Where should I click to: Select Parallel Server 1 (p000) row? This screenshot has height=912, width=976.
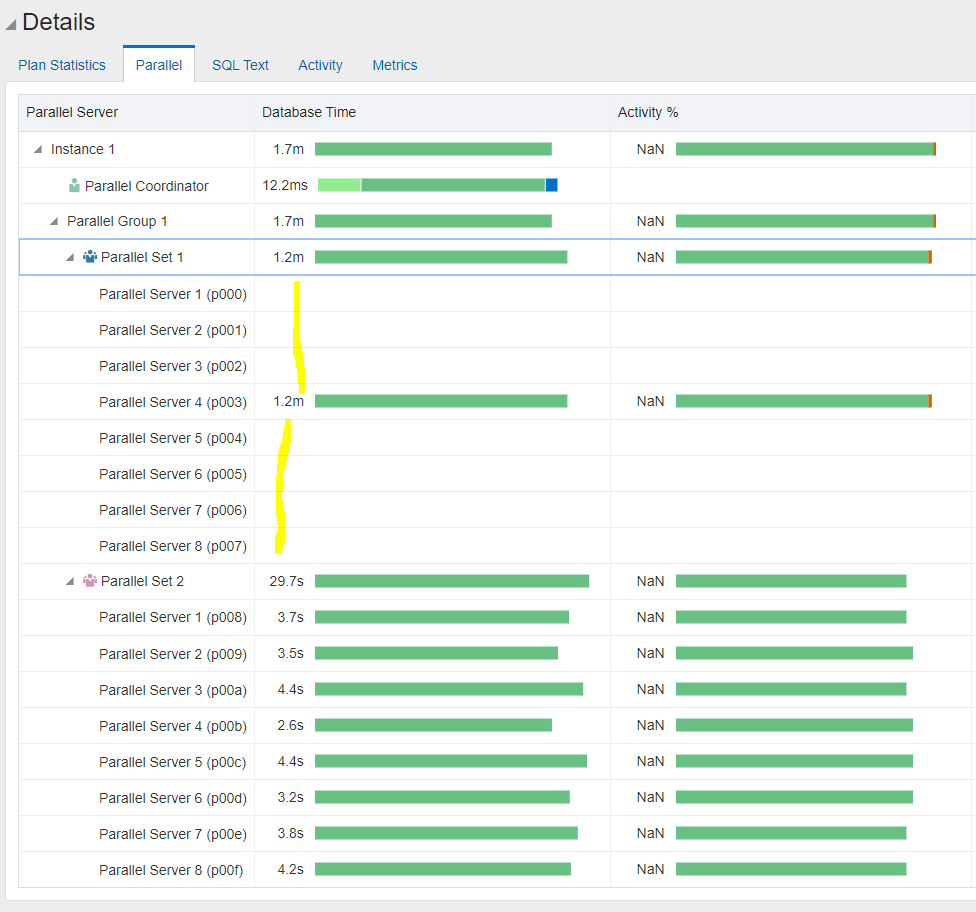(x=497, y=294)
